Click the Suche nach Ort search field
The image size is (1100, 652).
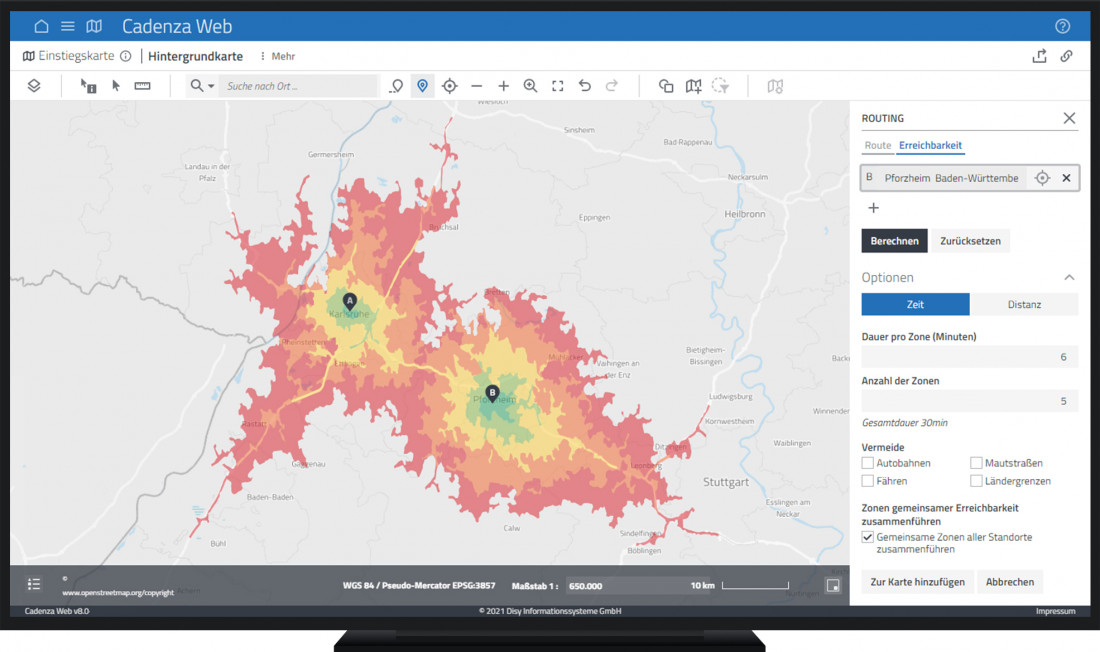tap(298, 86)
